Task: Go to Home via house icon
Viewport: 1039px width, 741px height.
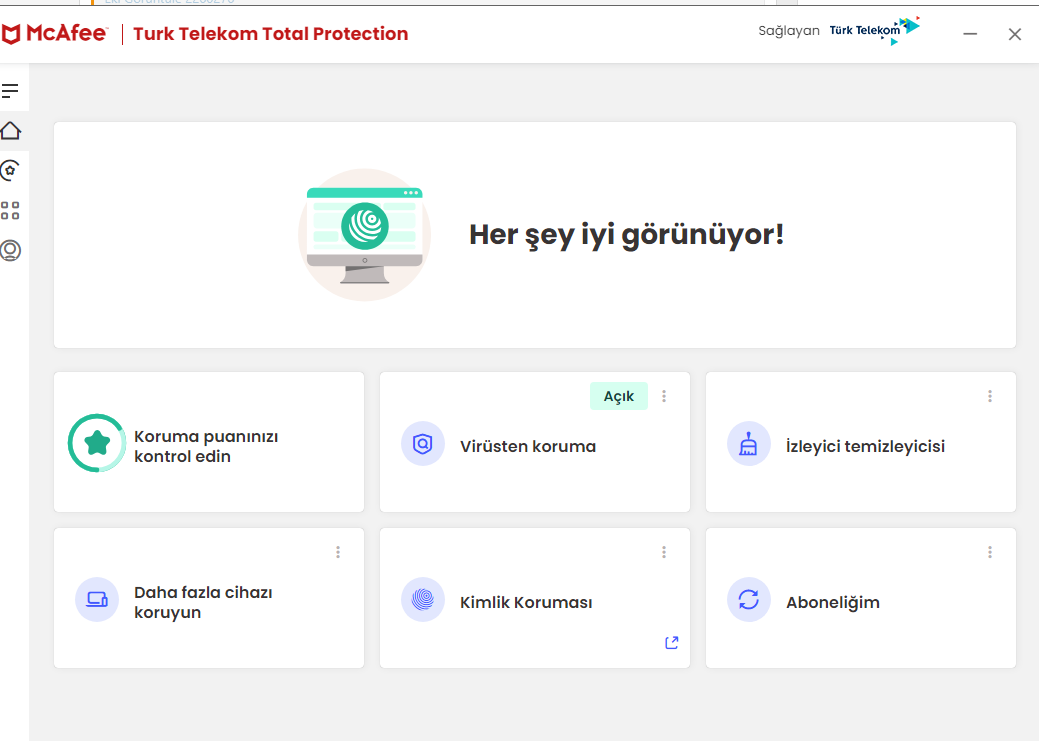Action: (x=11, y=131)
